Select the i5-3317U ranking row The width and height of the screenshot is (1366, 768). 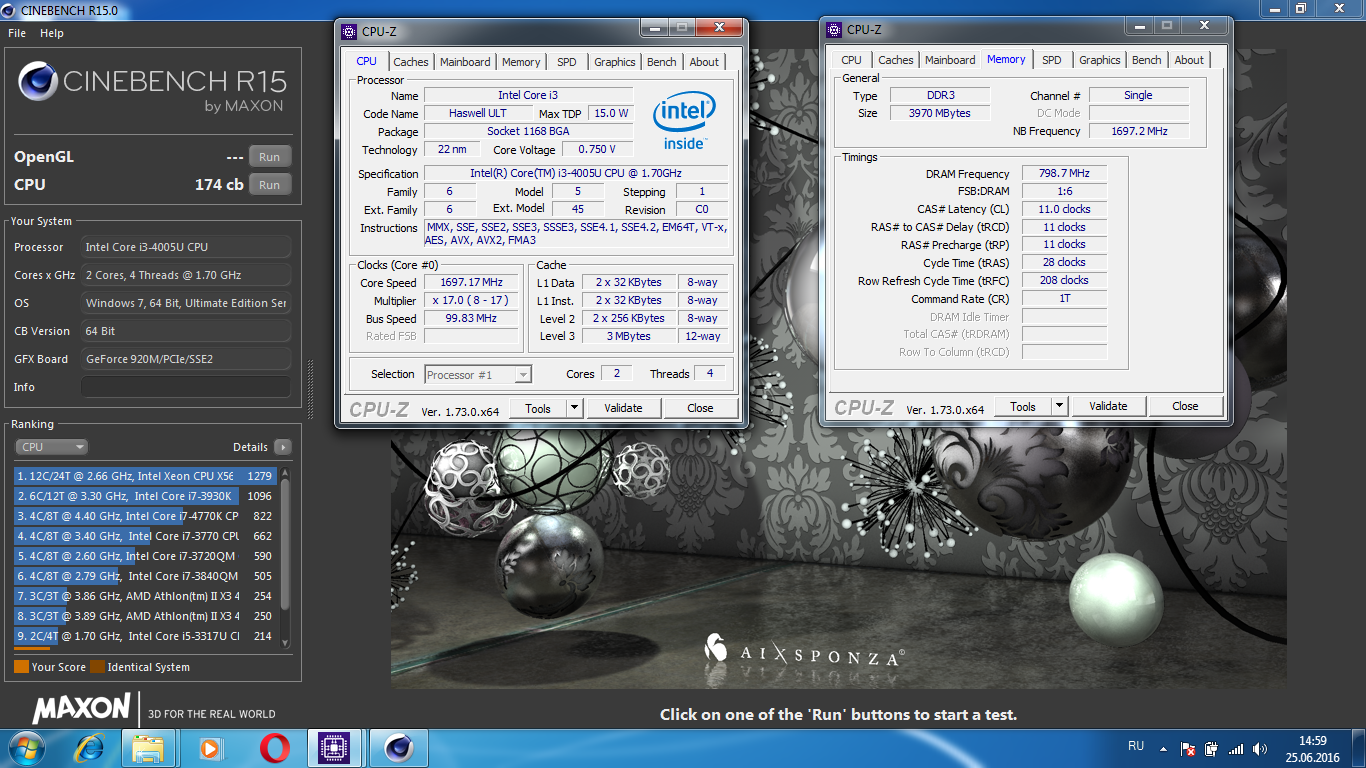[x=145, y=636]
